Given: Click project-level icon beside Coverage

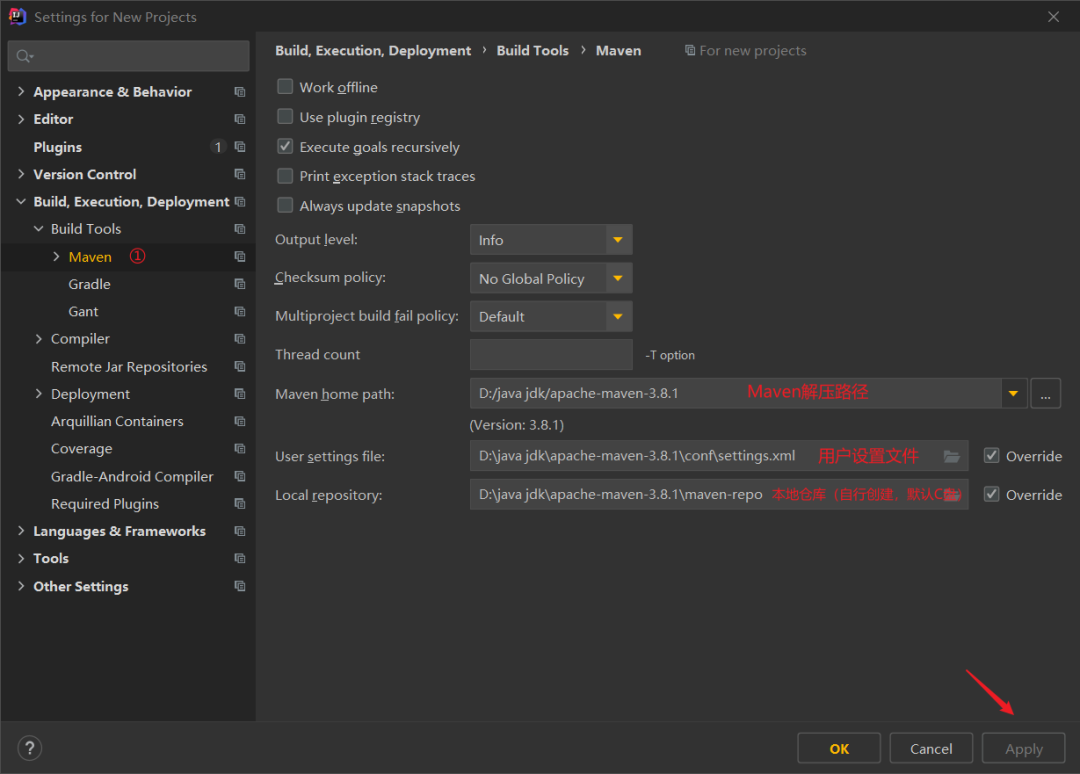Looking at the screenshot, I should pos(240,448).
